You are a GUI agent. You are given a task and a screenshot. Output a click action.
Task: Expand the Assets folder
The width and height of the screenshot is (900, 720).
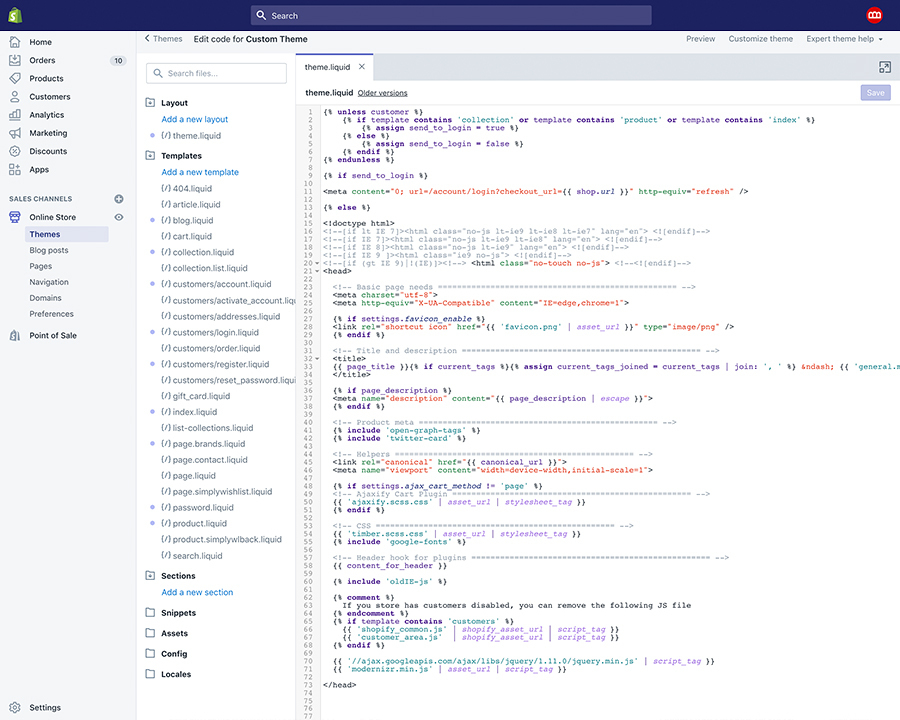pyautogui.click(x=151, y=633)
